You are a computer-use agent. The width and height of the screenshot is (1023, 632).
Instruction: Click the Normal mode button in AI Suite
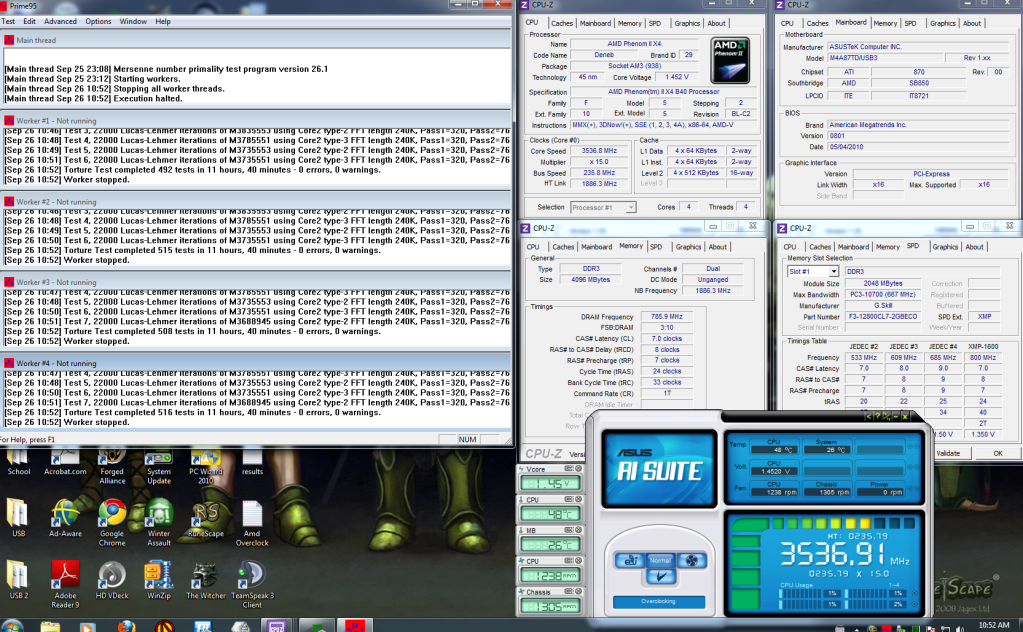[660, 560]
